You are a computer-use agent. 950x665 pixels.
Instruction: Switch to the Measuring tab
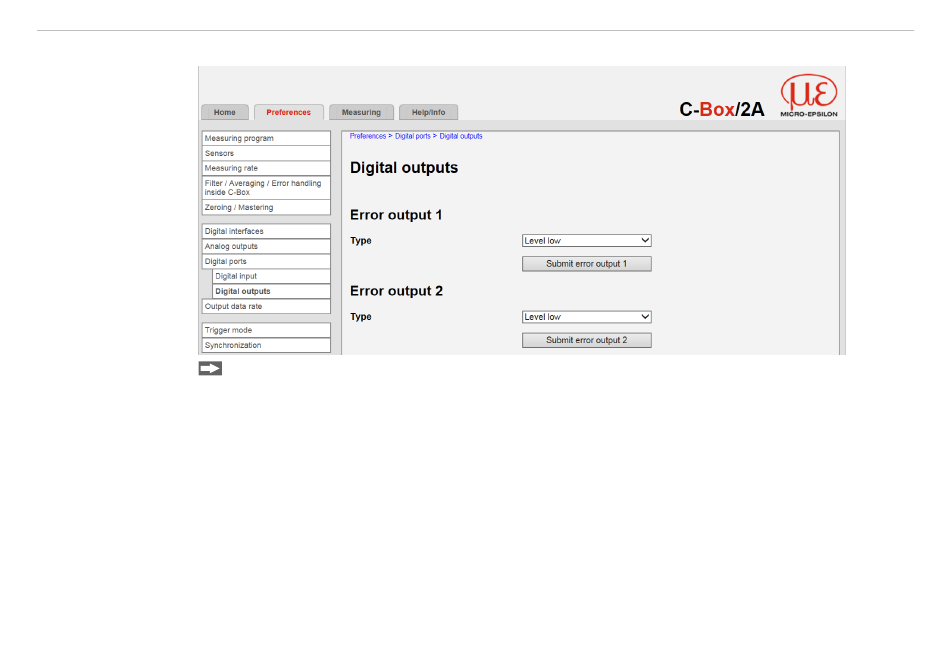[361, 112]
